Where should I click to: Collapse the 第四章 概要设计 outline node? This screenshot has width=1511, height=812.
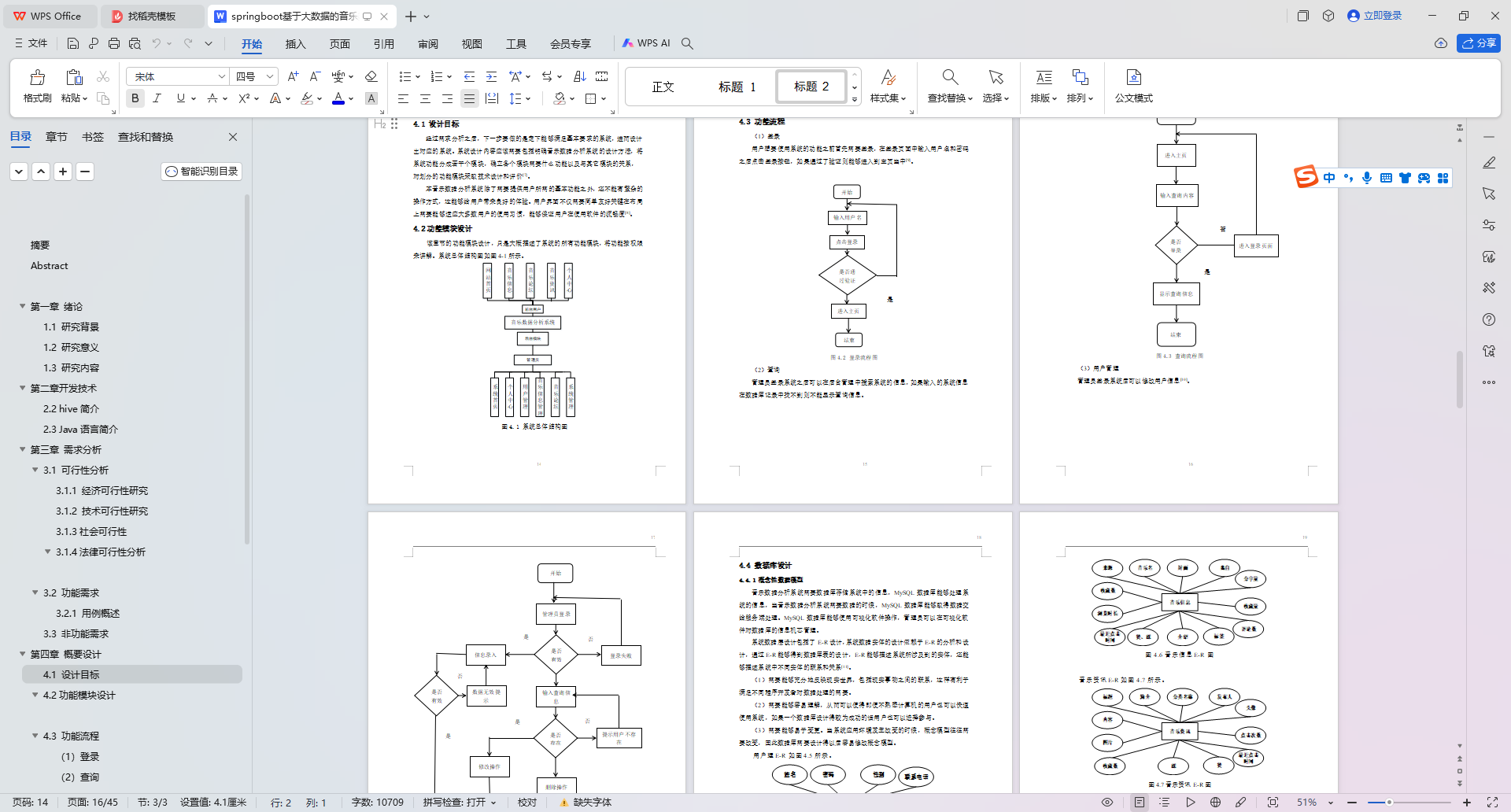point(23,654)
